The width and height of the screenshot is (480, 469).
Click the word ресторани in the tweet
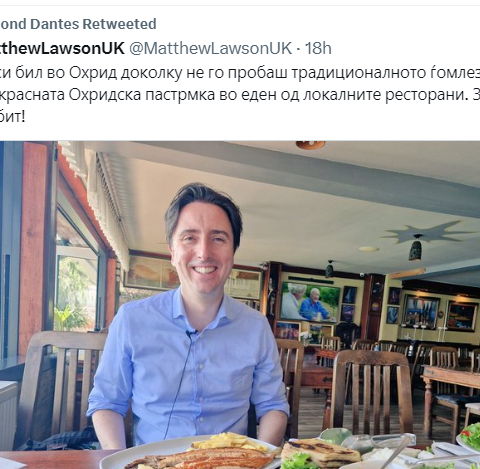pos(425,95)
